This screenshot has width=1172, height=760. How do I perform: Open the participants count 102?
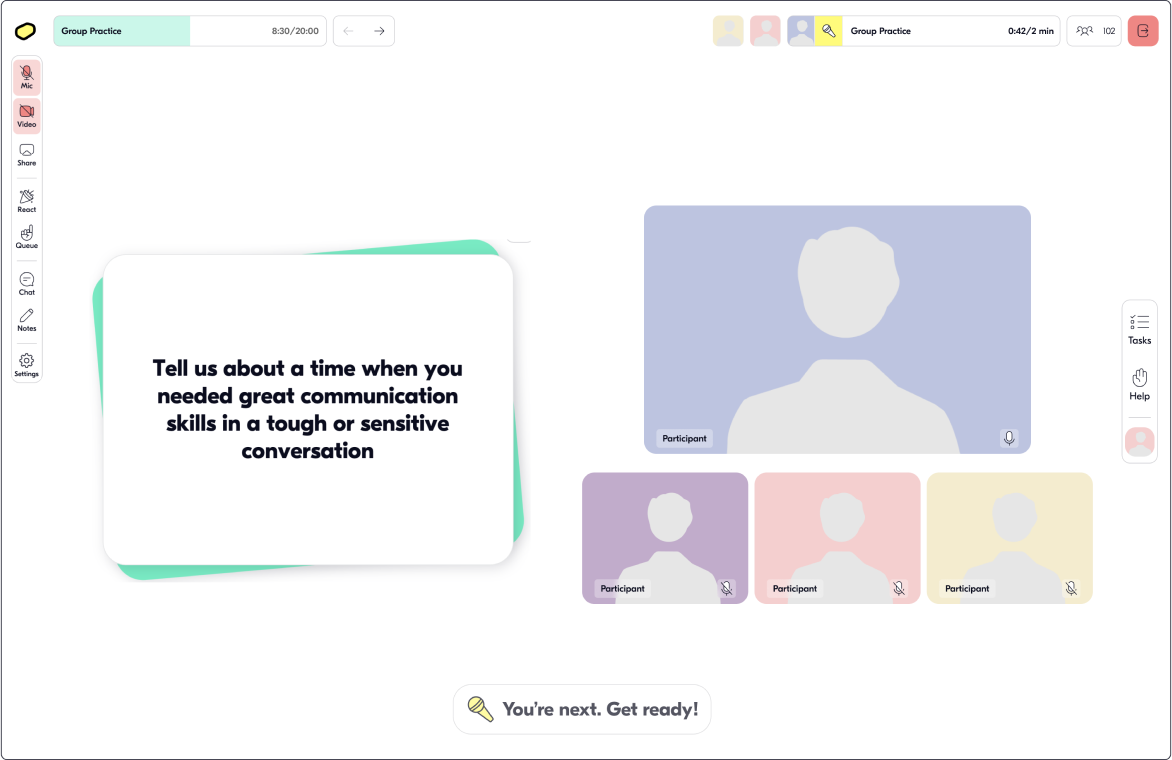pos(1094,31)
